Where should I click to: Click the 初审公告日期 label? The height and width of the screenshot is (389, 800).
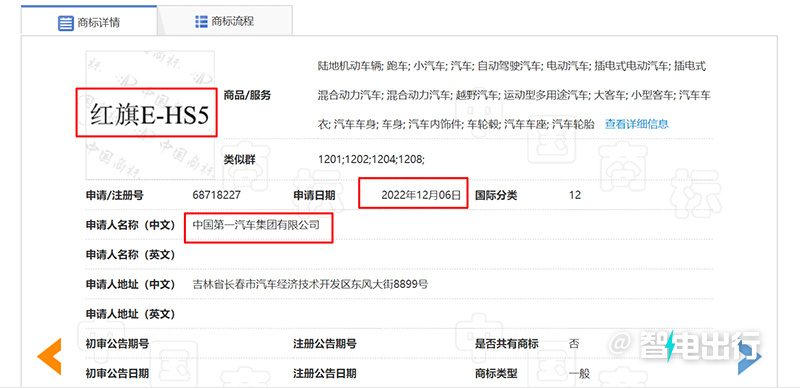117,374
